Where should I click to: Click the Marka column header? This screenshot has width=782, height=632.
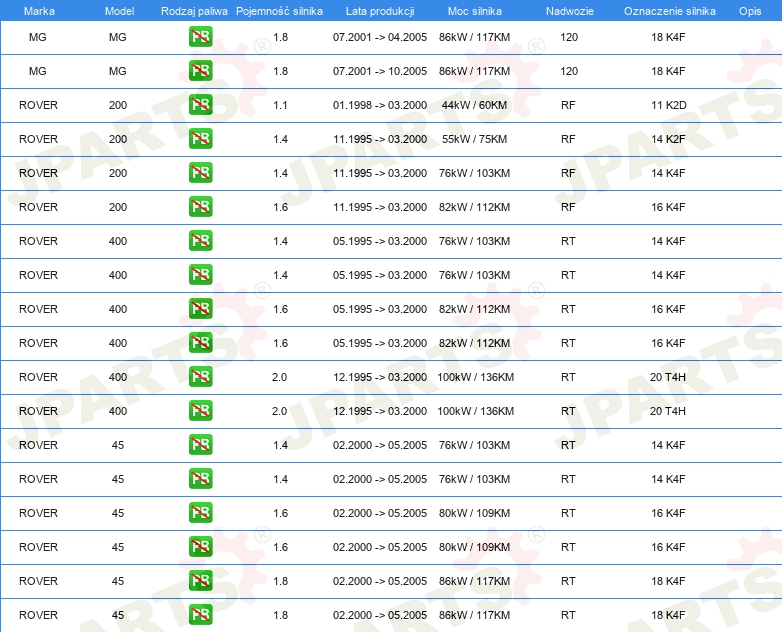pyautogui.click(x=39, y=11)
